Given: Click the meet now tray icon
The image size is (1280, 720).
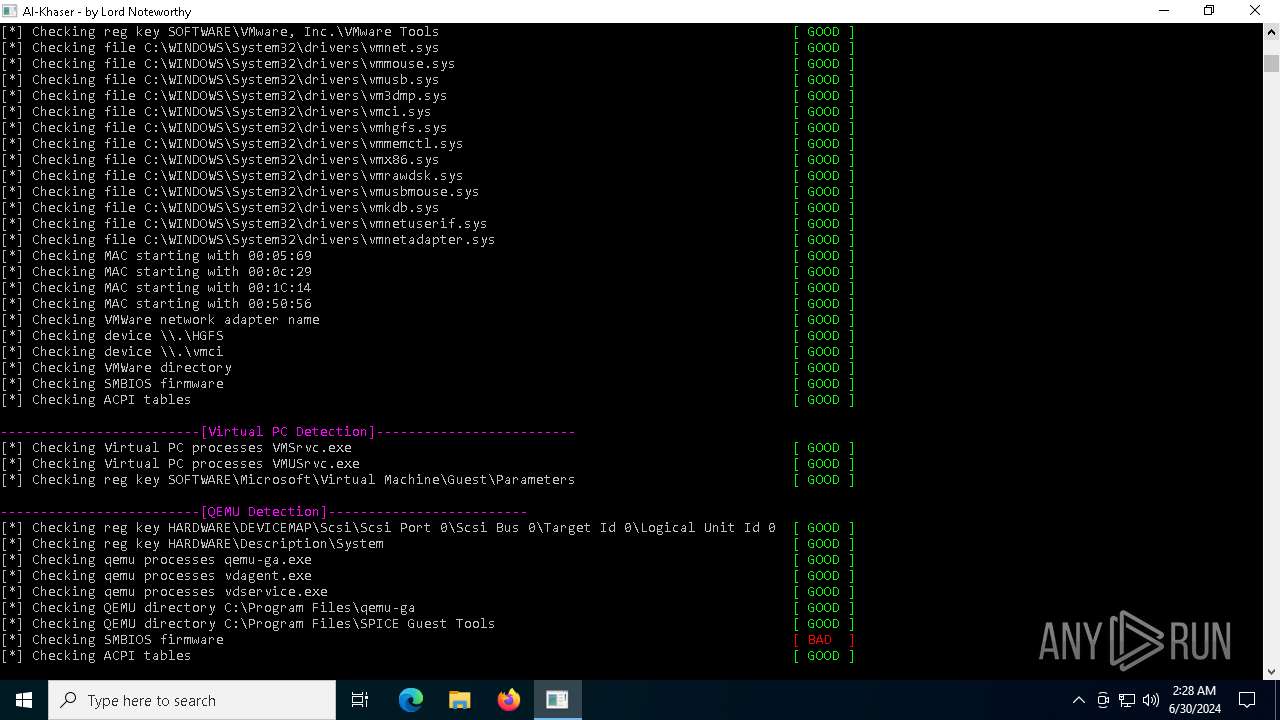Looking at the screenshot, I should pyautogui.click(x=1103, y=700).
